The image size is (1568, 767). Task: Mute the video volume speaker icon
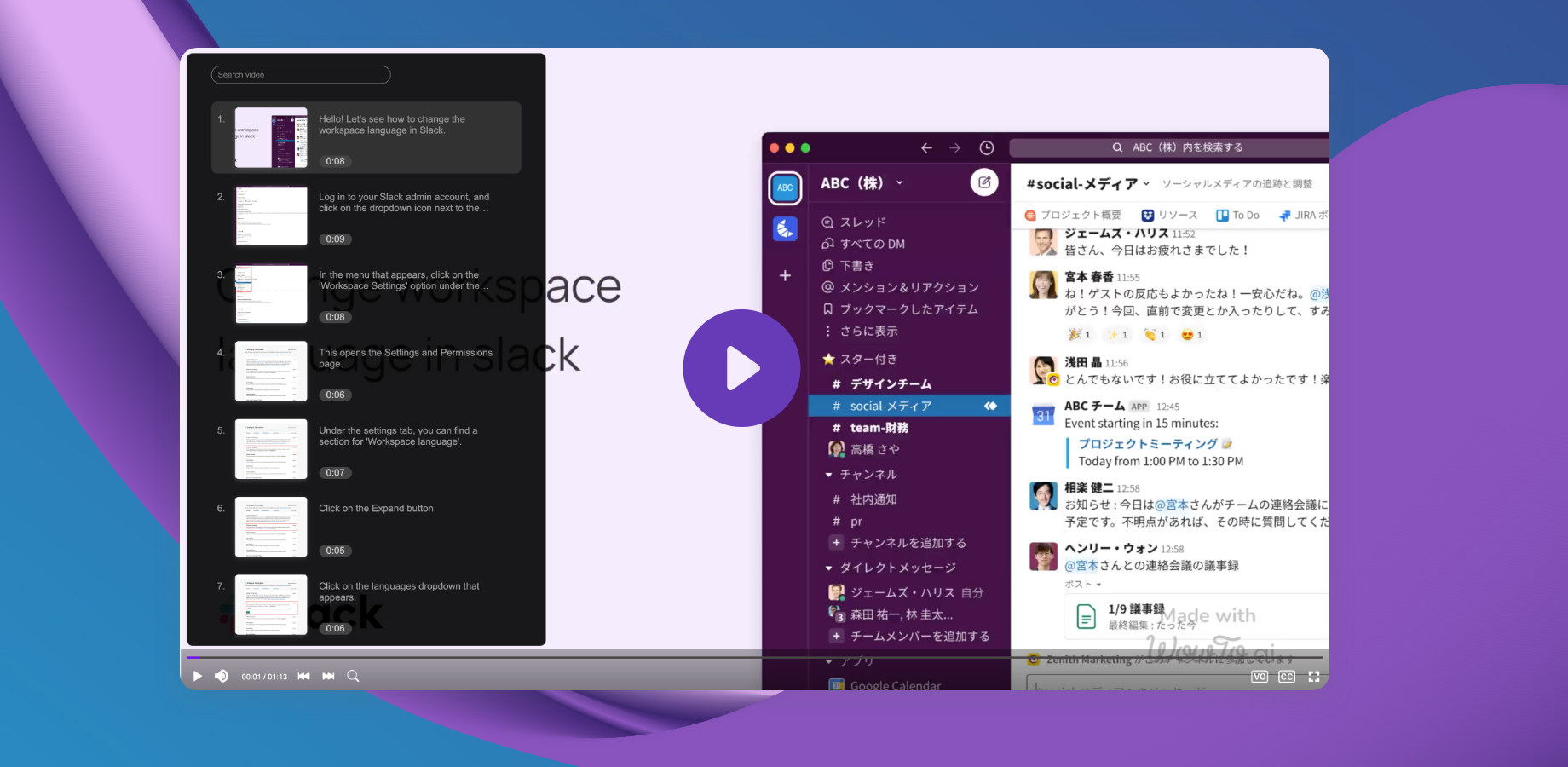(222, 676)
